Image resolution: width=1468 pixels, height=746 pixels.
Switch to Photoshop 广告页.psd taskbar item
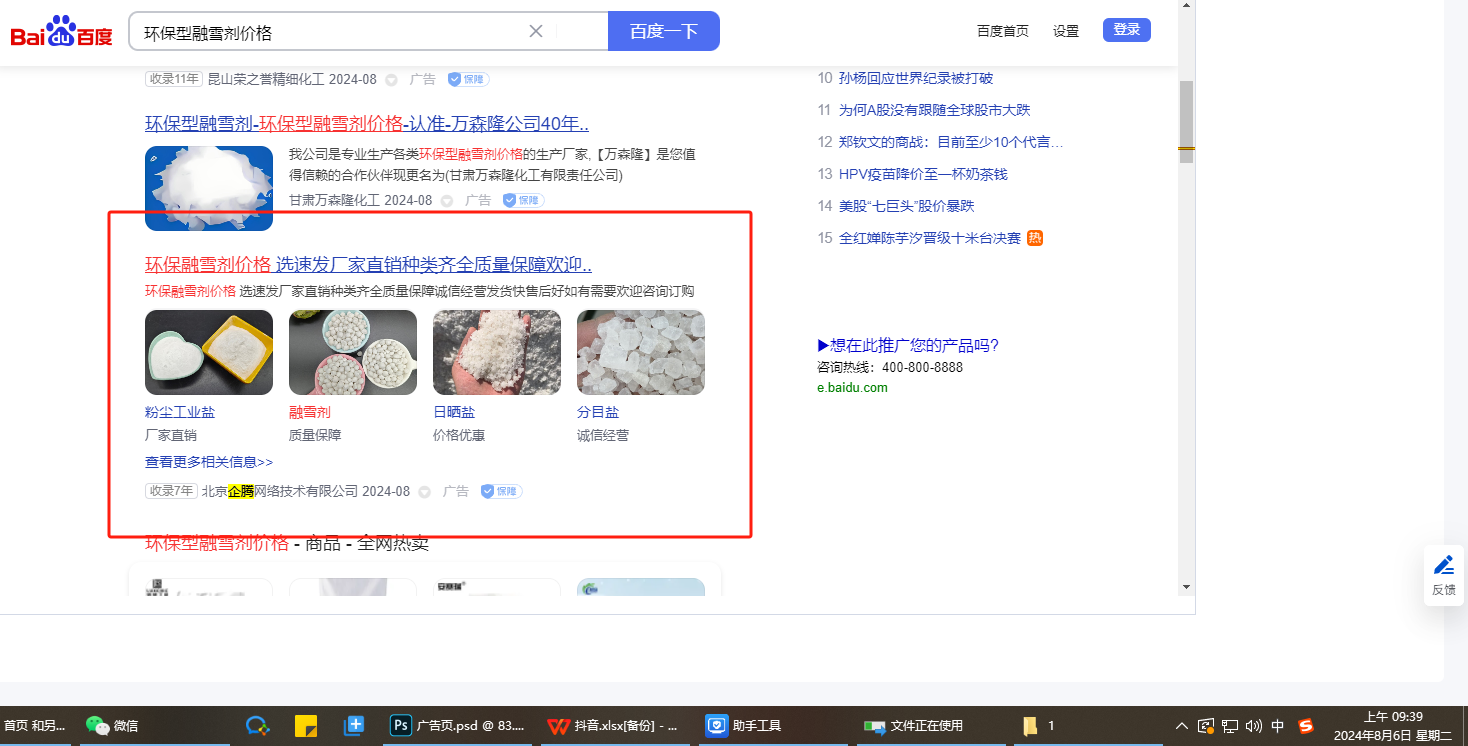pyautogui.click(x=458, y=726)
